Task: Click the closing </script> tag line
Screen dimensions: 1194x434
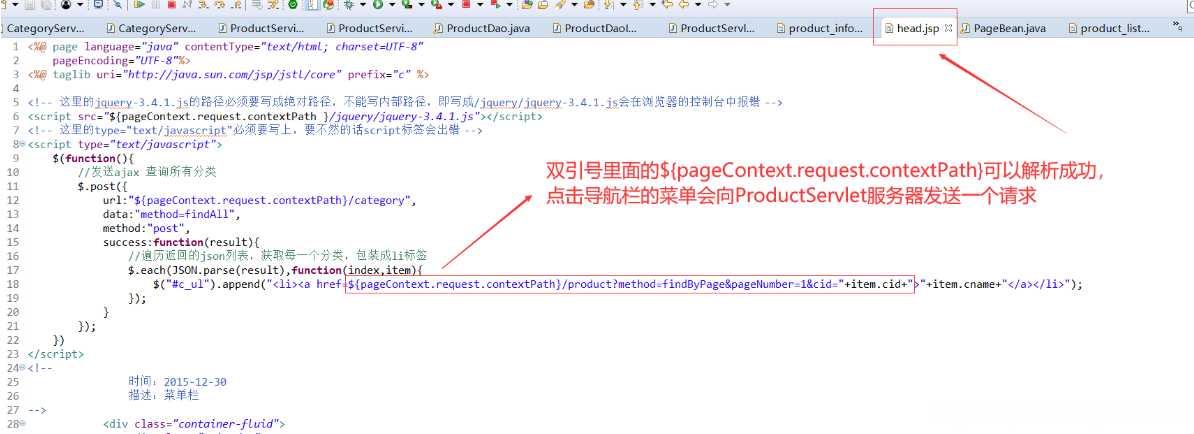Action: (56, 354)
